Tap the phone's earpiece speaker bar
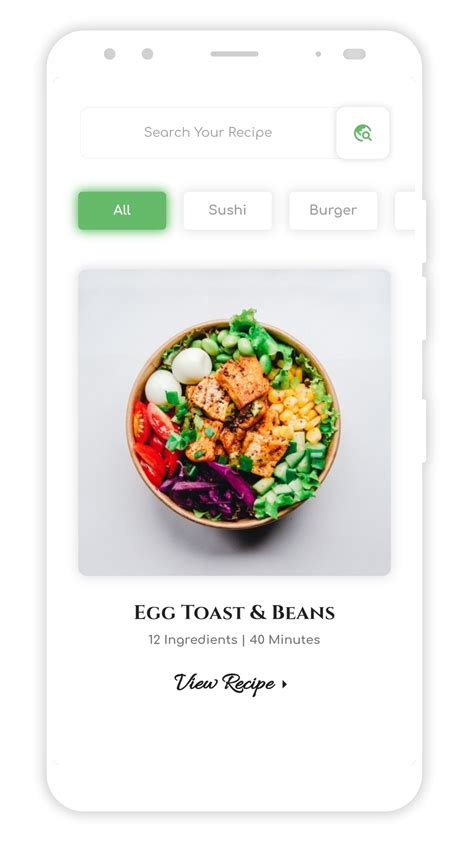474x842 pixels. [235, 54]
